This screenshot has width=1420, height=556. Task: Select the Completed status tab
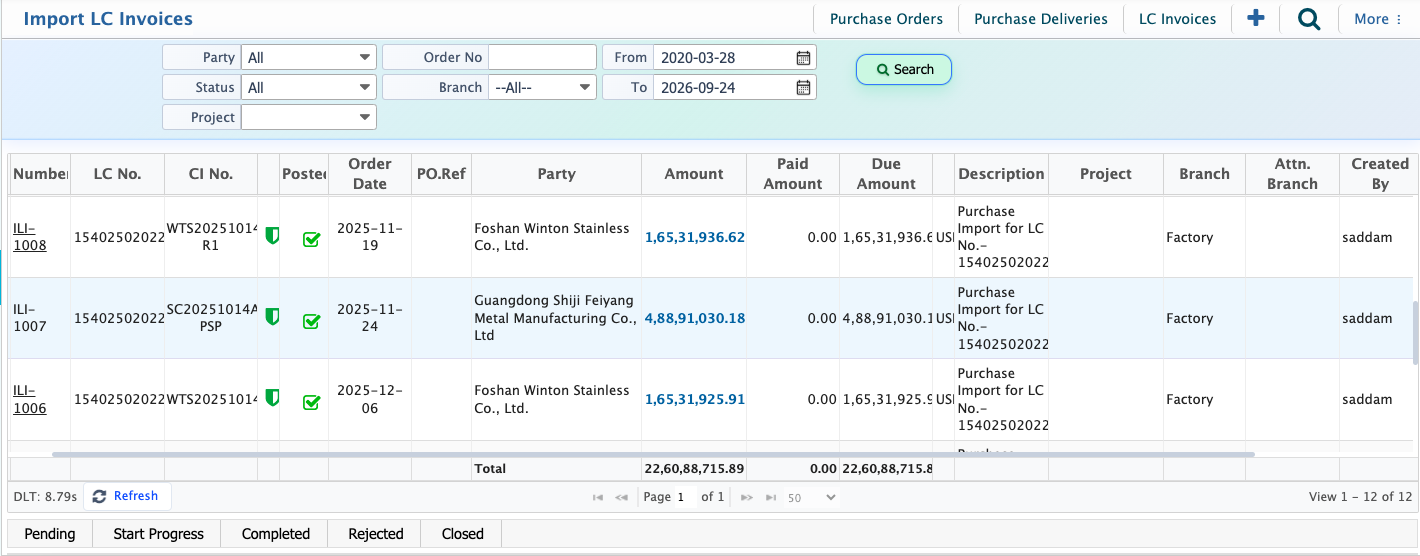click(276, 534)
